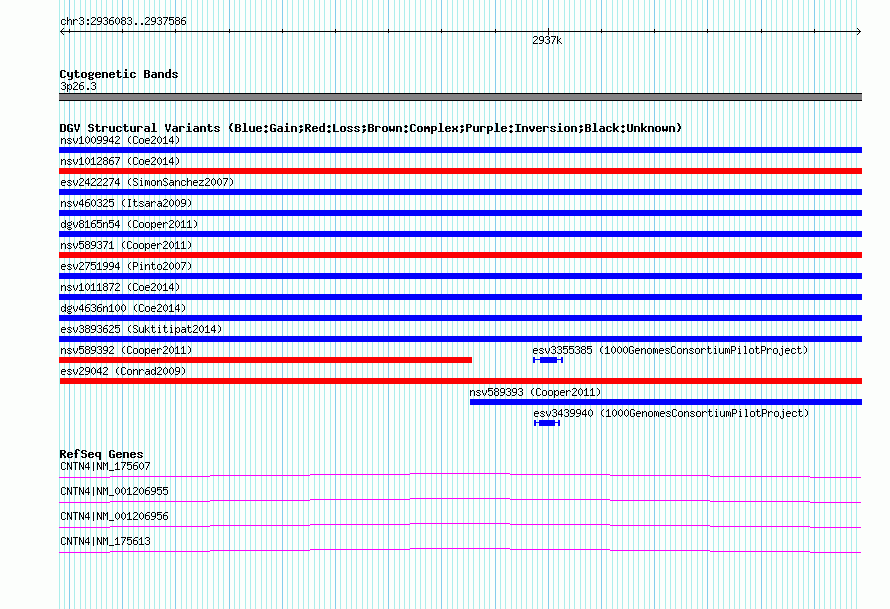
Task: Open gene CNTN4|NM_175607 label
Action: click(105, 467)
